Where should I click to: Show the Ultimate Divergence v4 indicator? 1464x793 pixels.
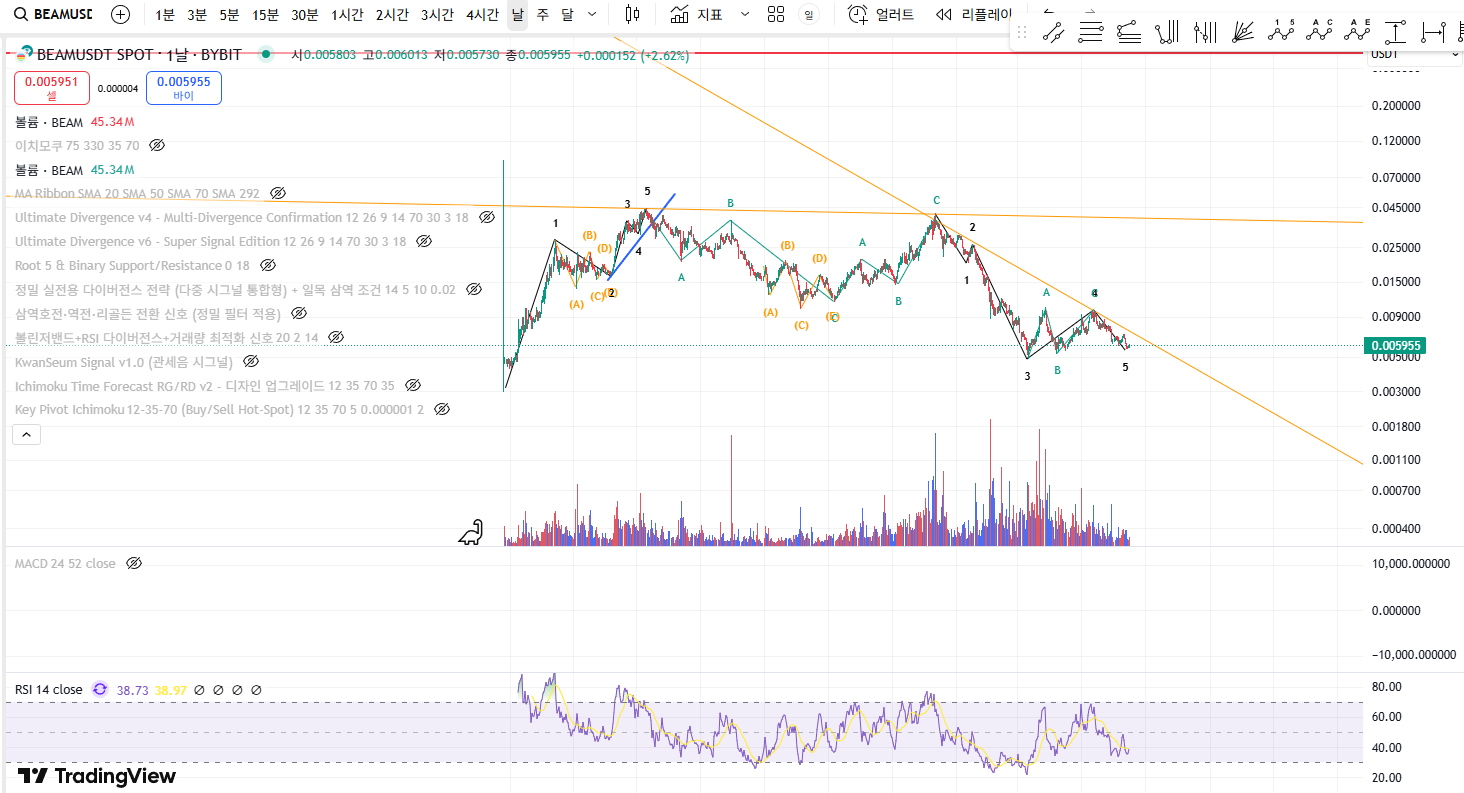pyautogui.click(x=487, y=217)
